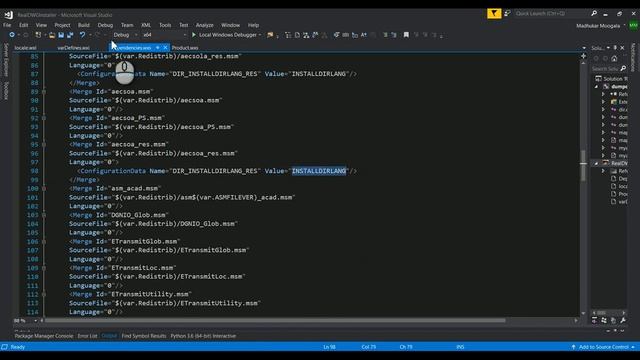Screen dimensions: 640x360
Task: Close the Solution Explorer panel
Action: 622,48
